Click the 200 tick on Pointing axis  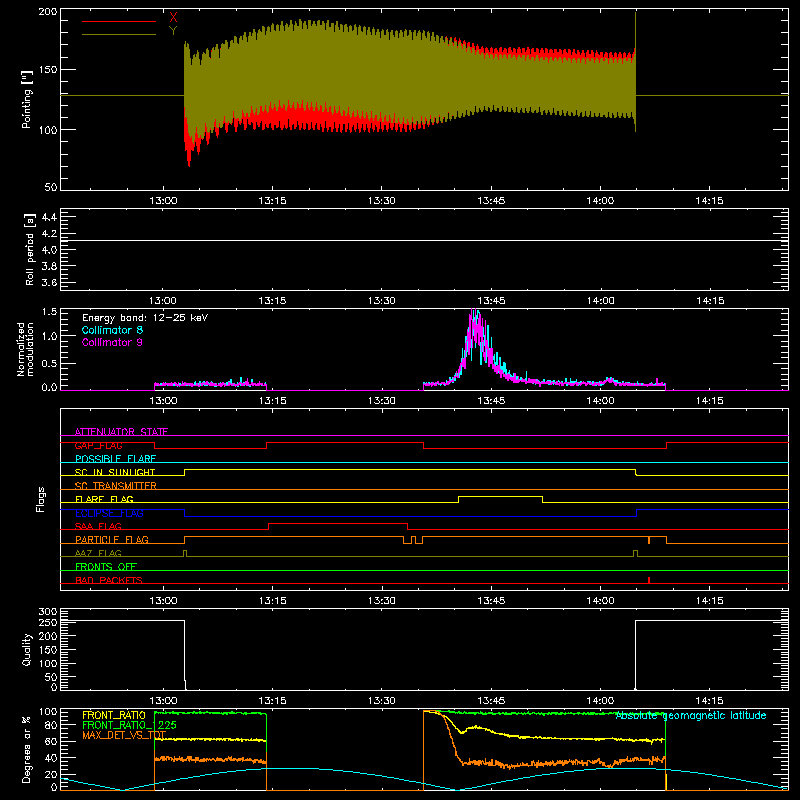click(47, 11)
